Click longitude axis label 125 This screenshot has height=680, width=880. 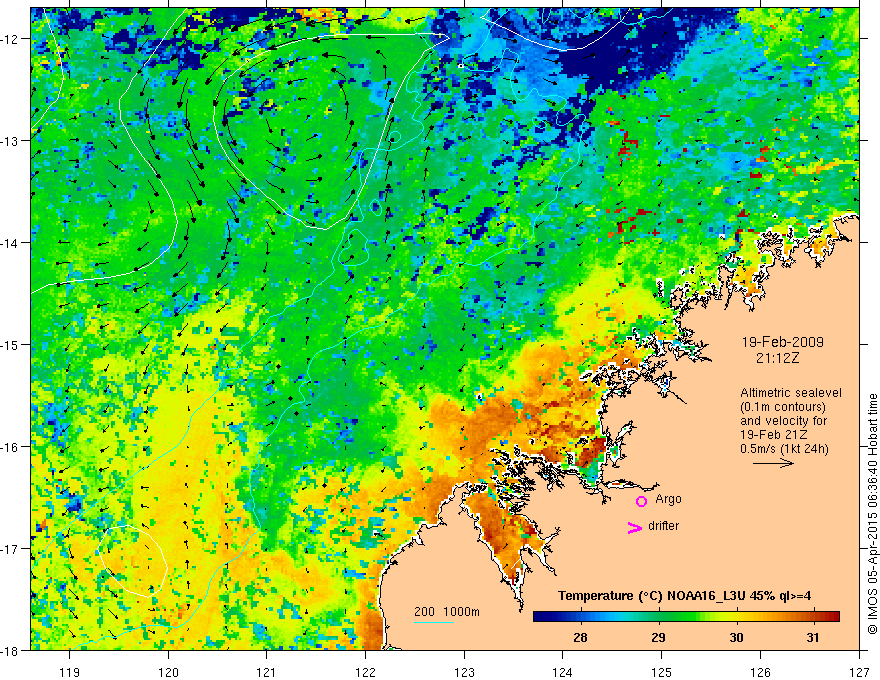[x=662, y=672]
